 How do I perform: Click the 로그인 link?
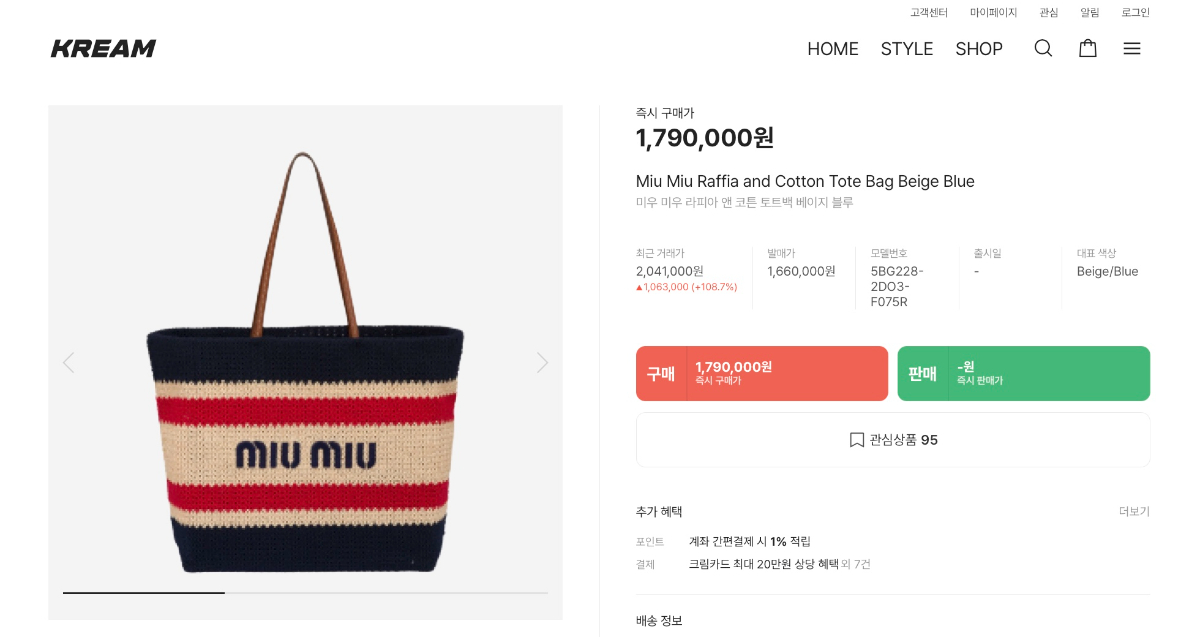point(1135,13)
